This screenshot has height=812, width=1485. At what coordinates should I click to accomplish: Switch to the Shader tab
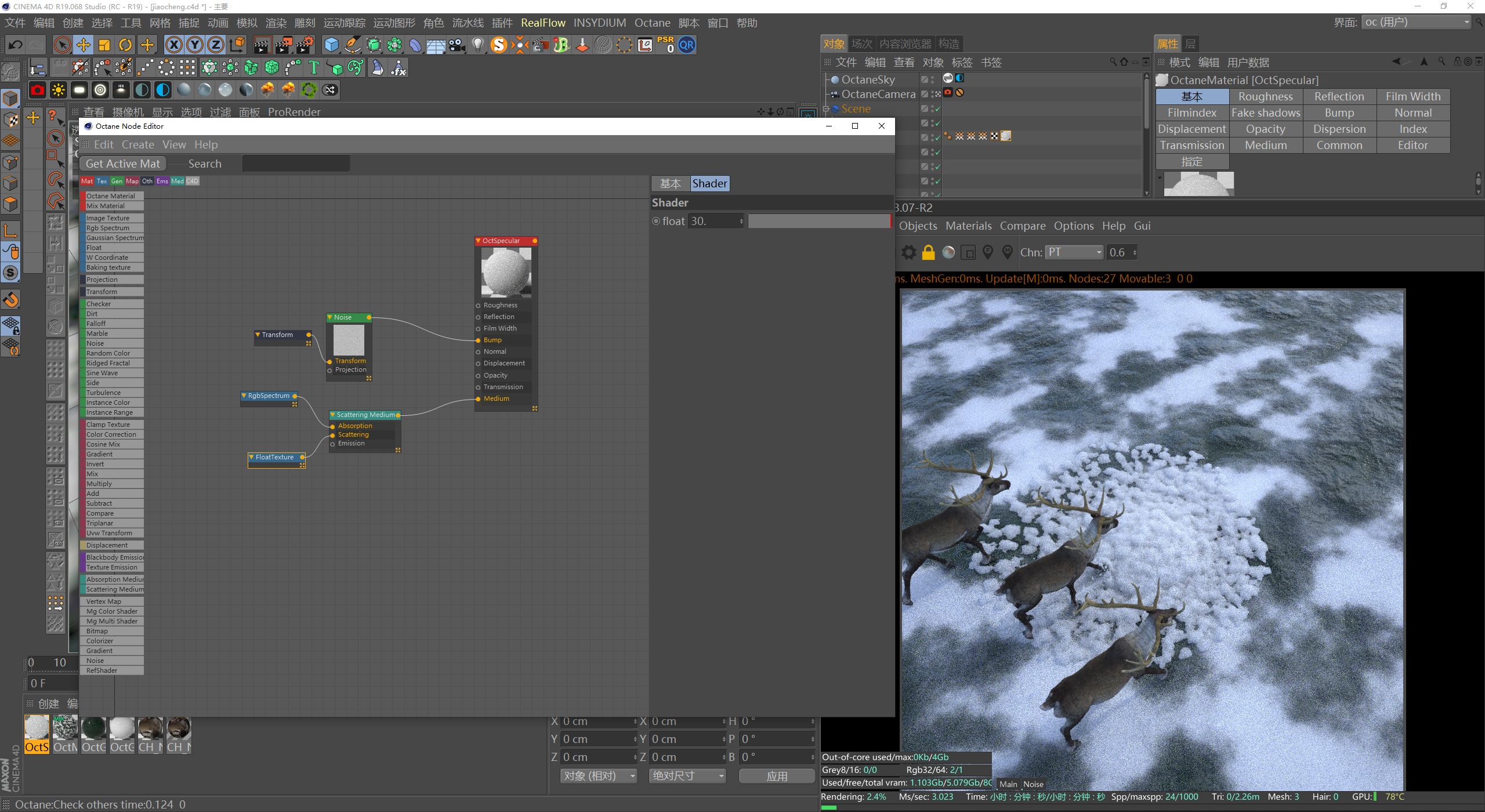(x=709, y=183)
